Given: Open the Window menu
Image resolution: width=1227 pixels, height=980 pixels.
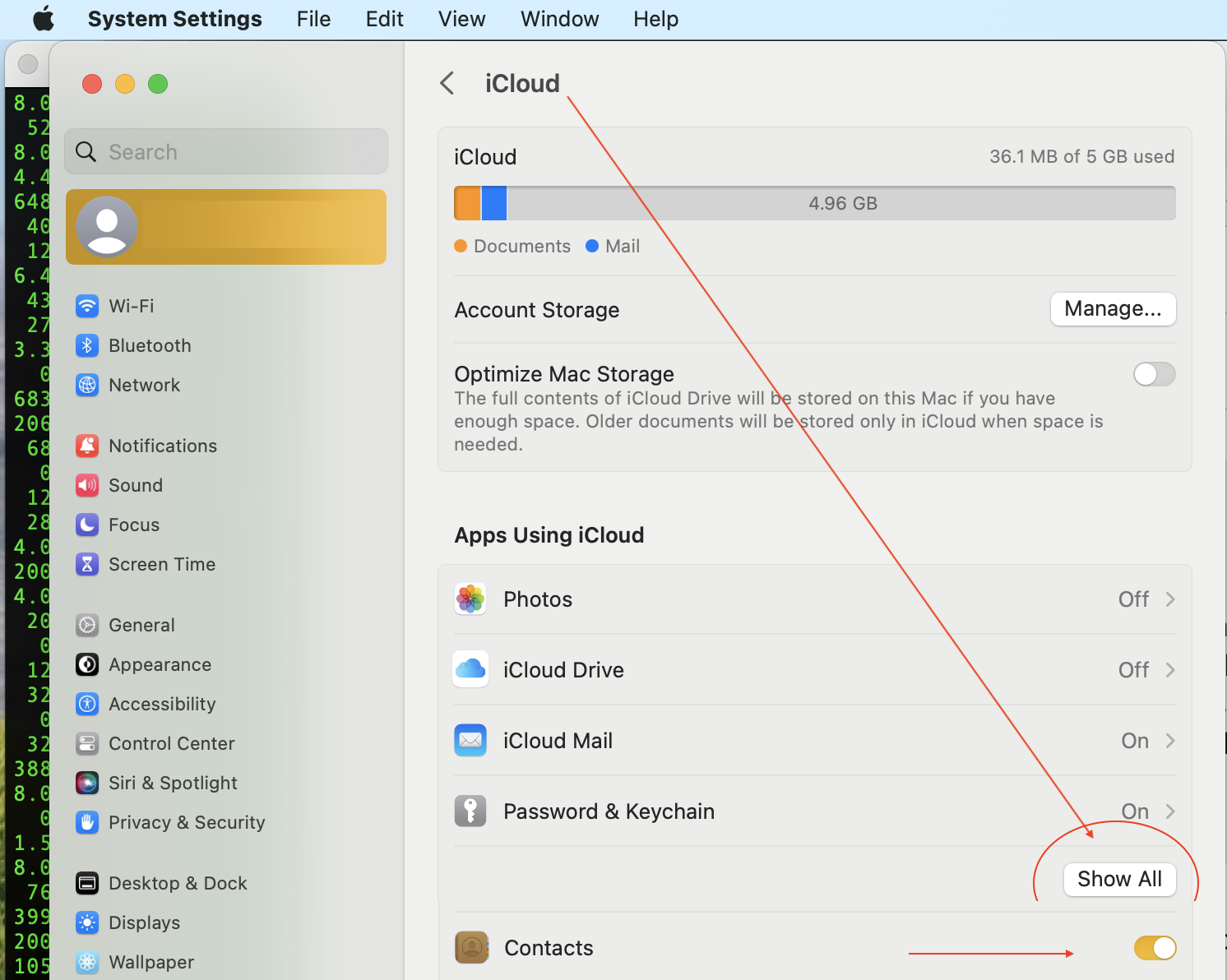Looking at the screenshot, I should (x=560, y=19).
